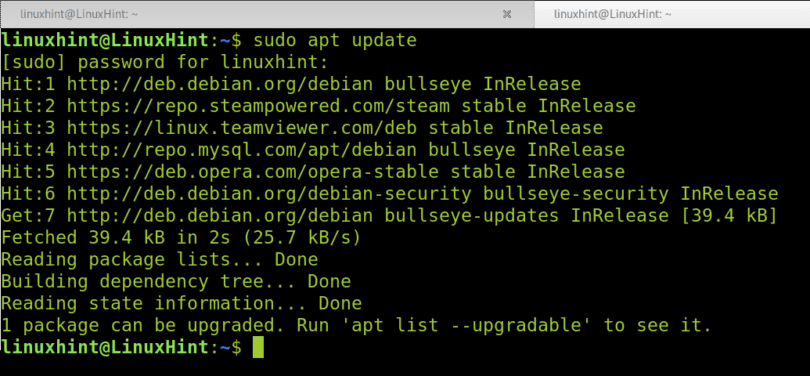
Task: Click 'Reading state information... Done' line
Action: (181, 303)
